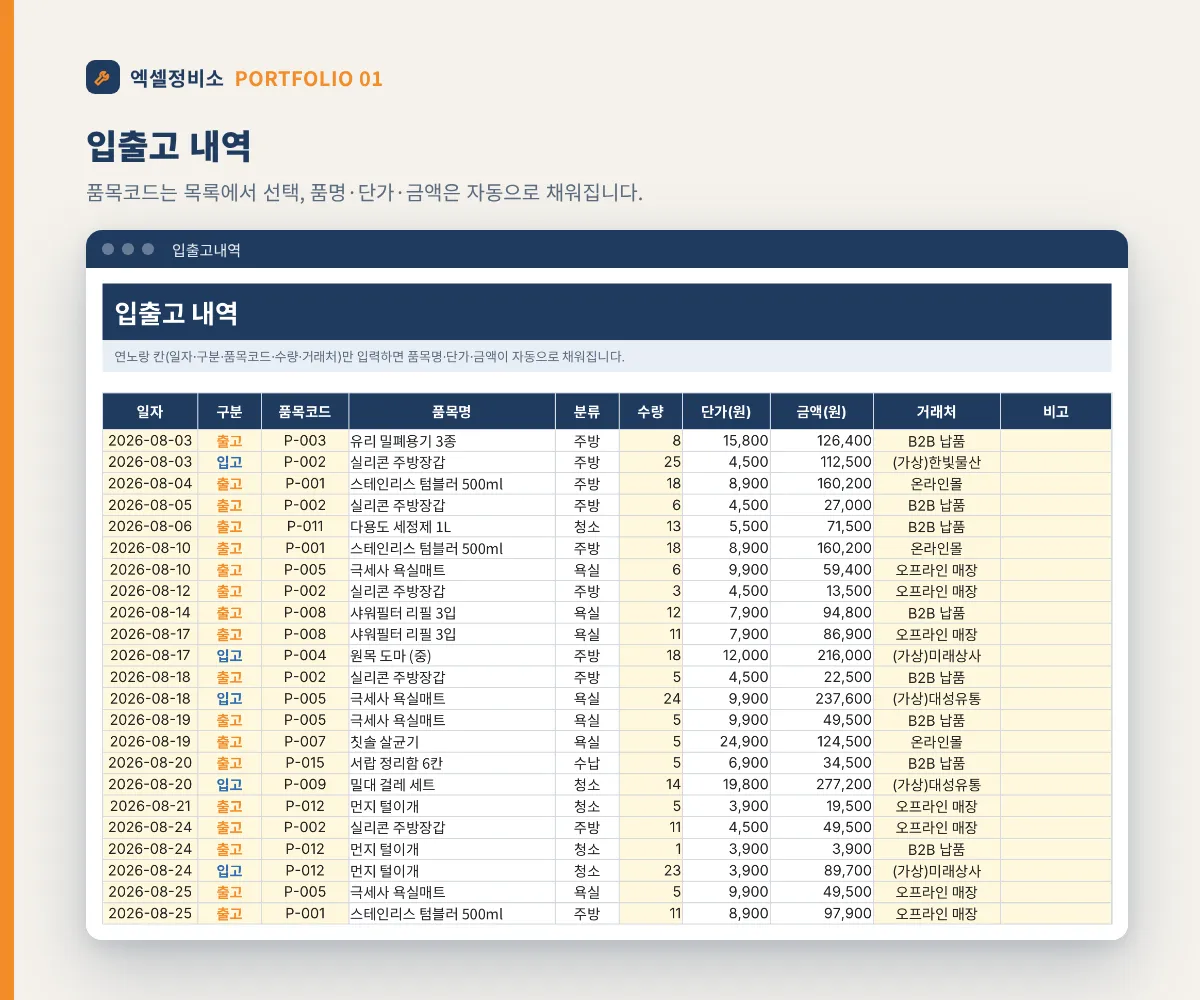Select the date cell 2026-08-05
The height and width of the screenshot is (1000, 1200).
150,505
